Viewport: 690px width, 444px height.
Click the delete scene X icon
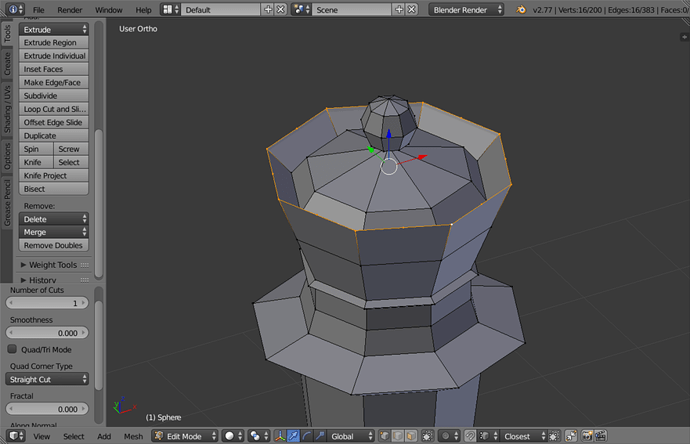point(411,9)
